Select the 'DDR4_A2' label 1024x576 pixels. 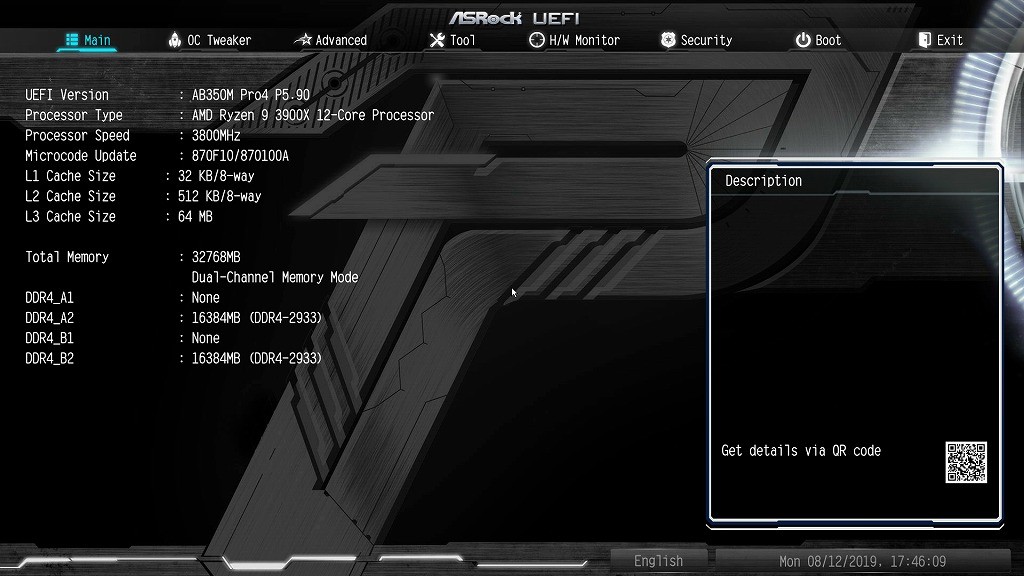pos(50,318)
